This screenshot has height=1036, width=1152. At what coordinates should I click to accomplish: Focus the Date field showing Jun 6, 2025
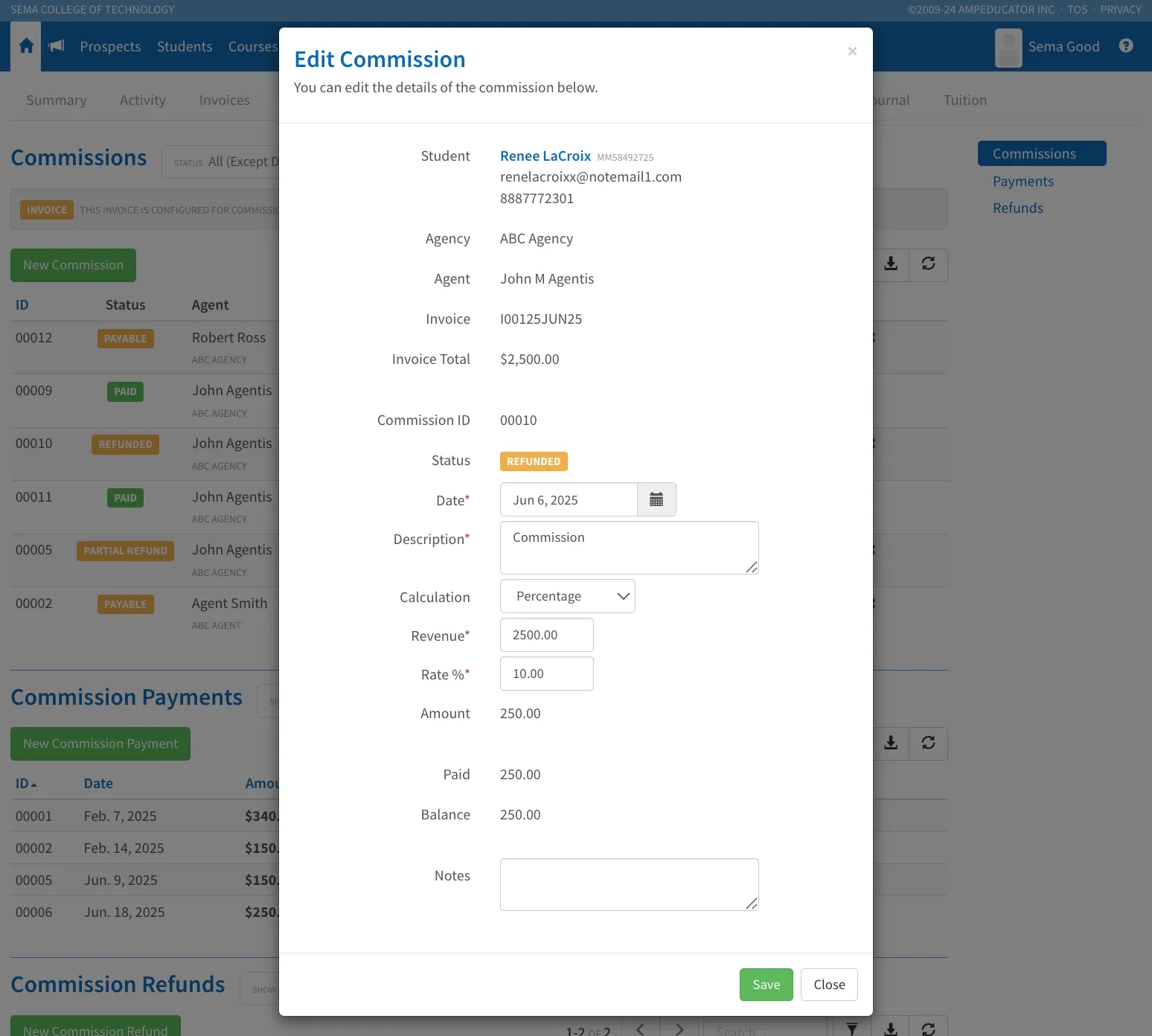tap(569, 499)
